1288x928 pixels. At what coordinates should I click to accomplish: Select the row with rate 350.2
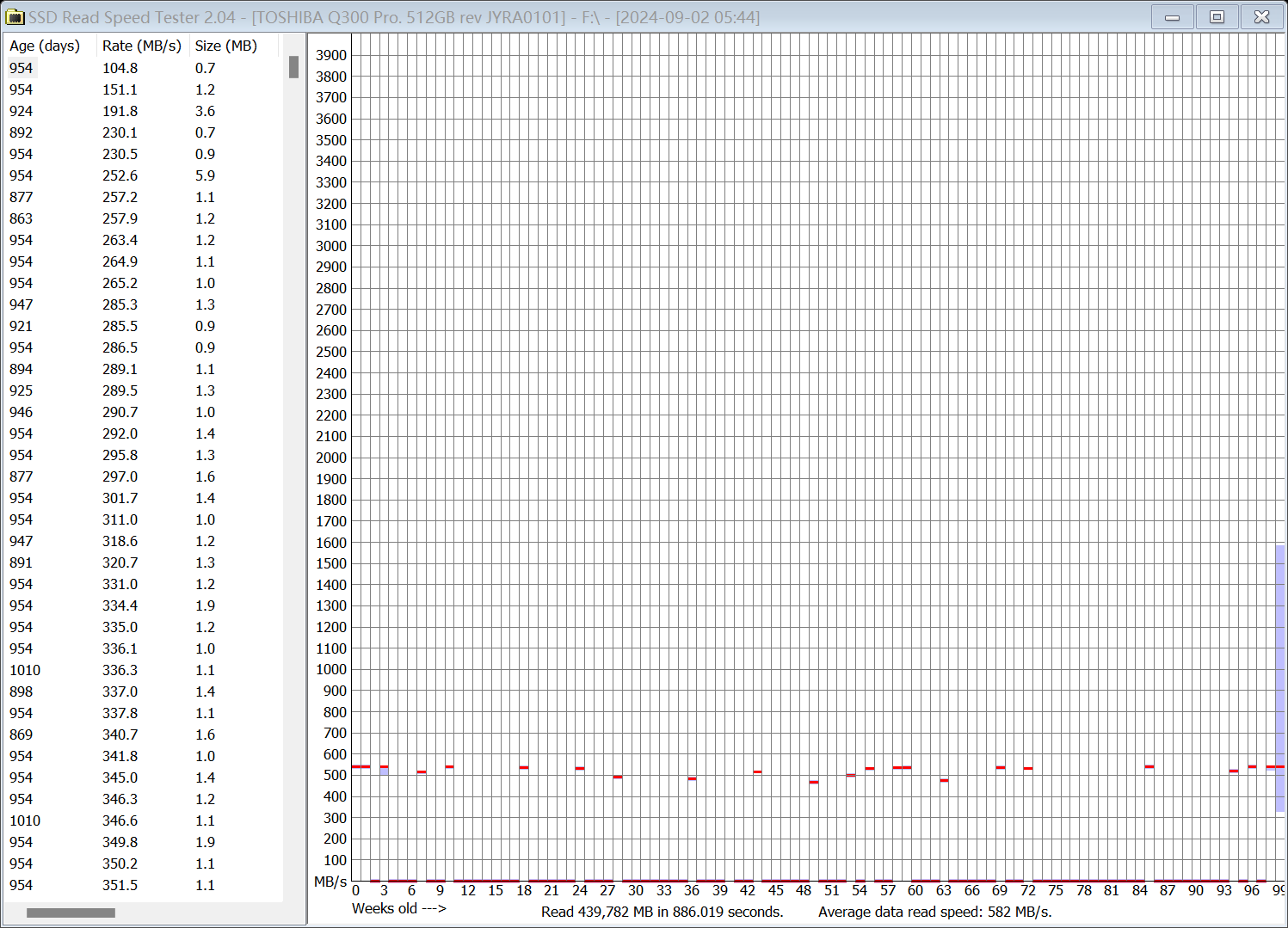144,863
